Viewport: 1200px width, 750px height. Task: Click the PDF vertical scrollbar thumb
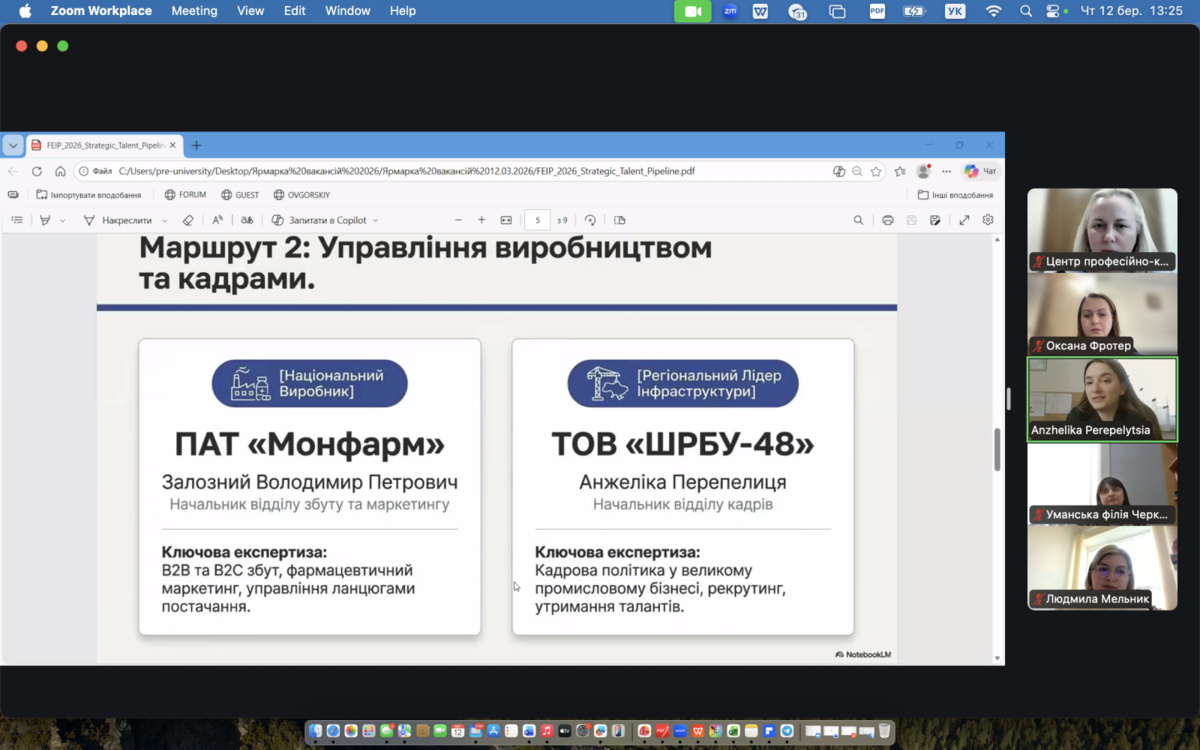pyautogui.click(x=997, y=450)
